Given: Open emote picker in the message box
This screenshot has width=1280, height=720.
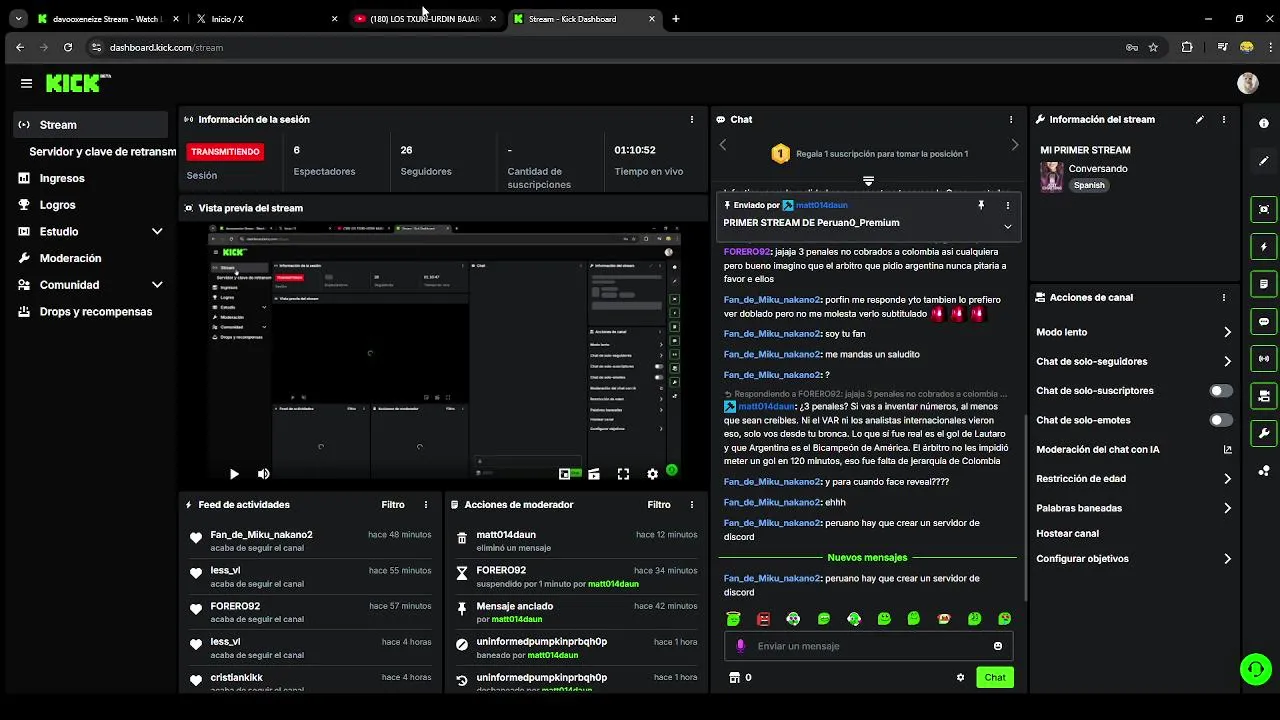Looking at the screenshot, I should pyautogui.click(x=997, y=646).
